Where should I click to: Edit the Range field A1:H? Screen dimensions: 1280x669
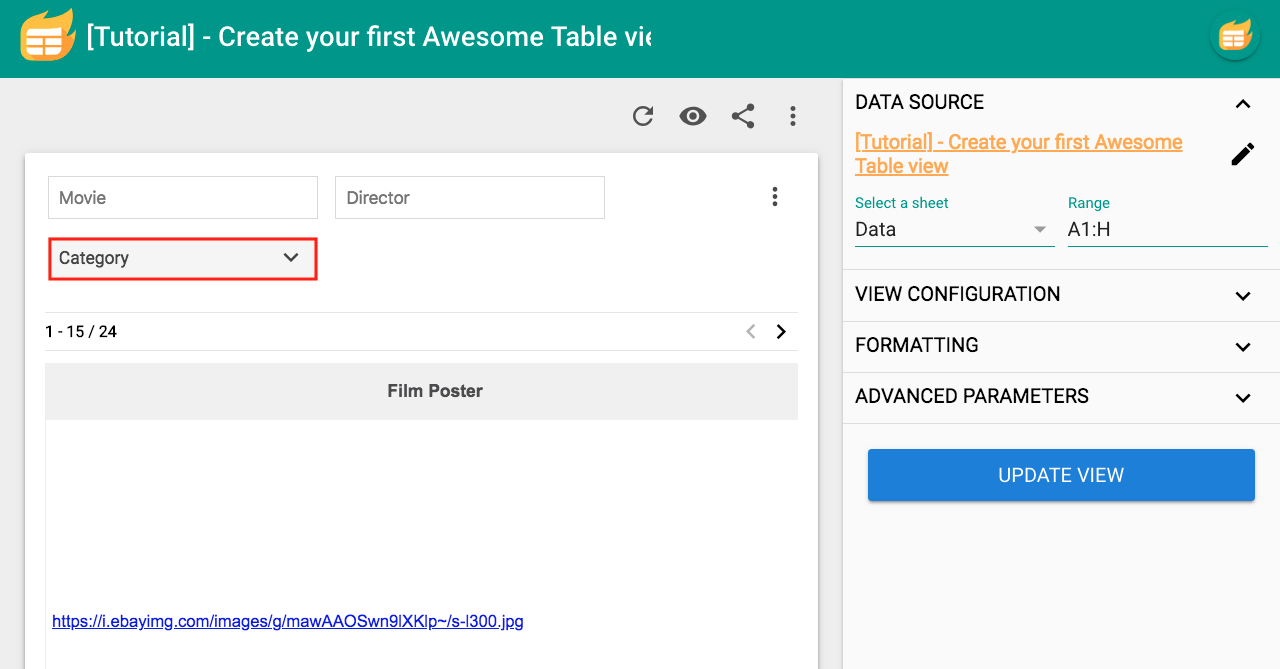point(1167,229)
